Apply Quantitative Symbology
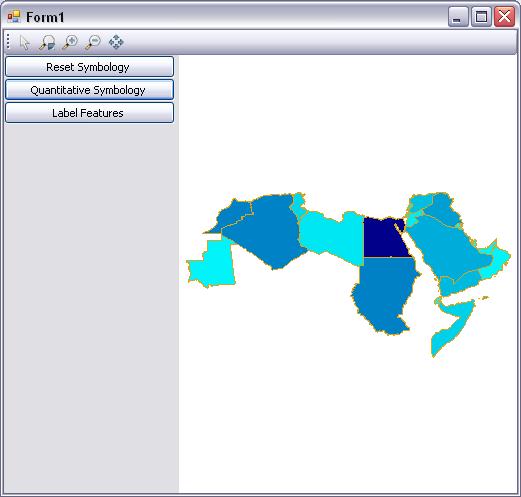 pyautogui.click(x=89, y=90)
